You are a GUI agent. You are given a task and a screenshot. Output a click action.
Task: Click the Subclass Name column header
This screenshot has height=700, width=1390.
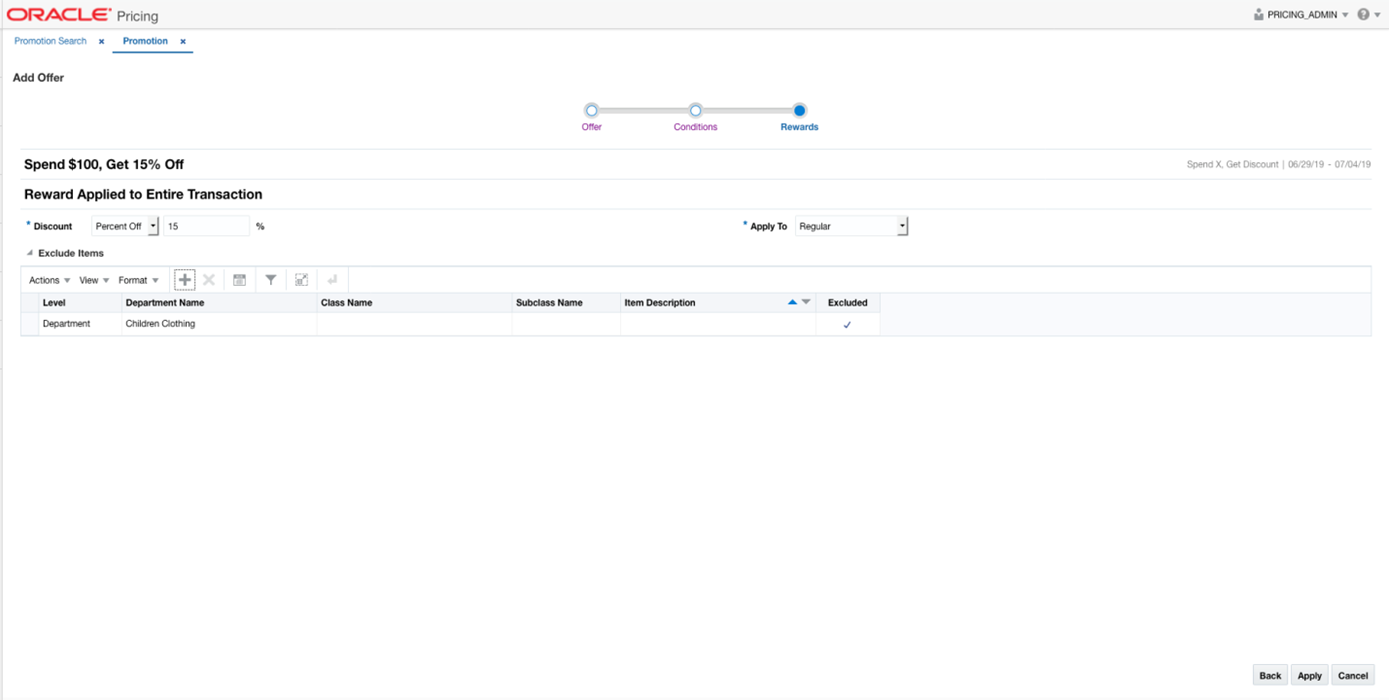(x=566, y=302)
